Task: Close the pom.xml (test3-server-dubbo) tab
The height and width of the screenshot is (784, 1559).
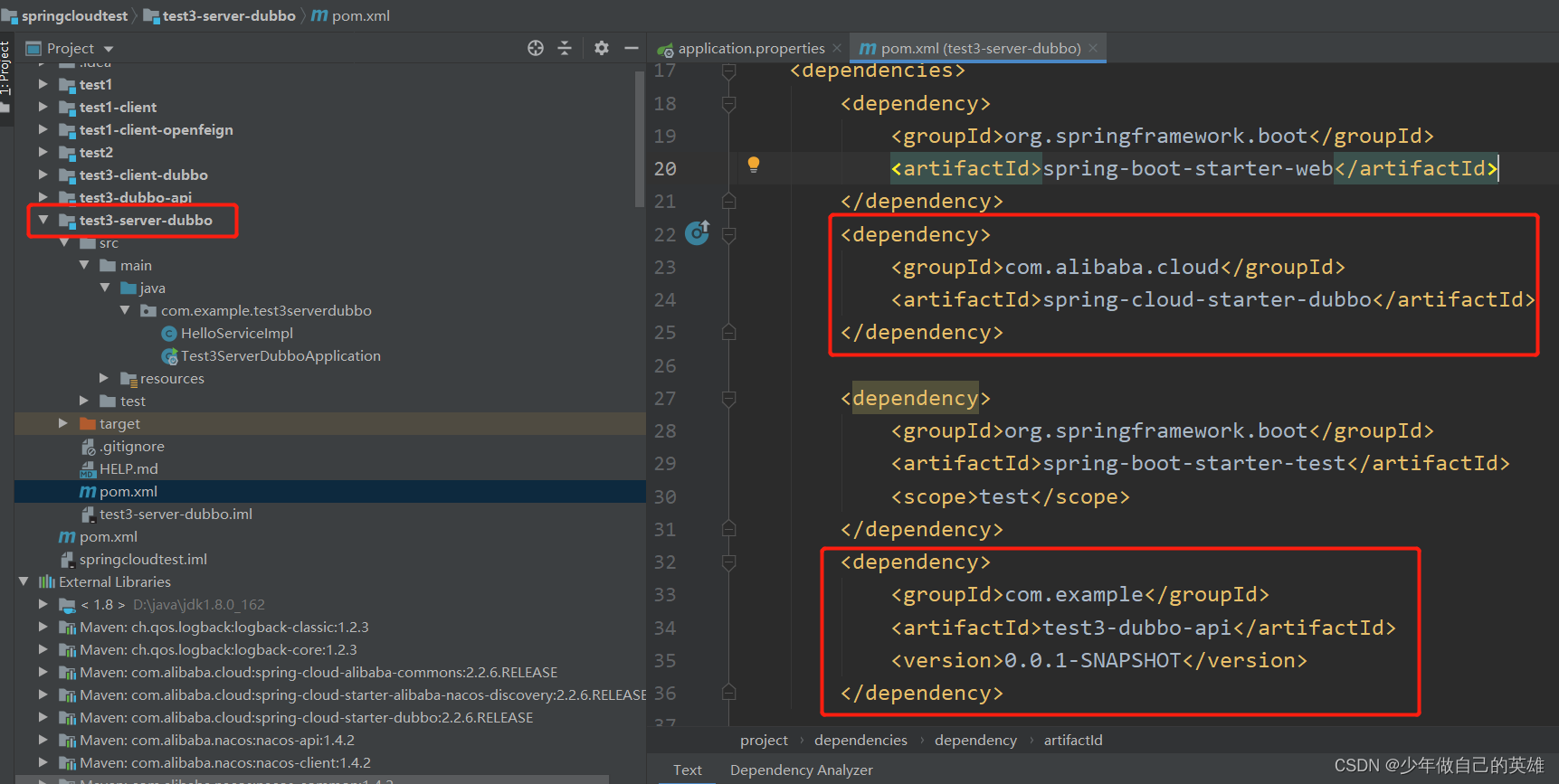Action: click(x=1093, y=48)
